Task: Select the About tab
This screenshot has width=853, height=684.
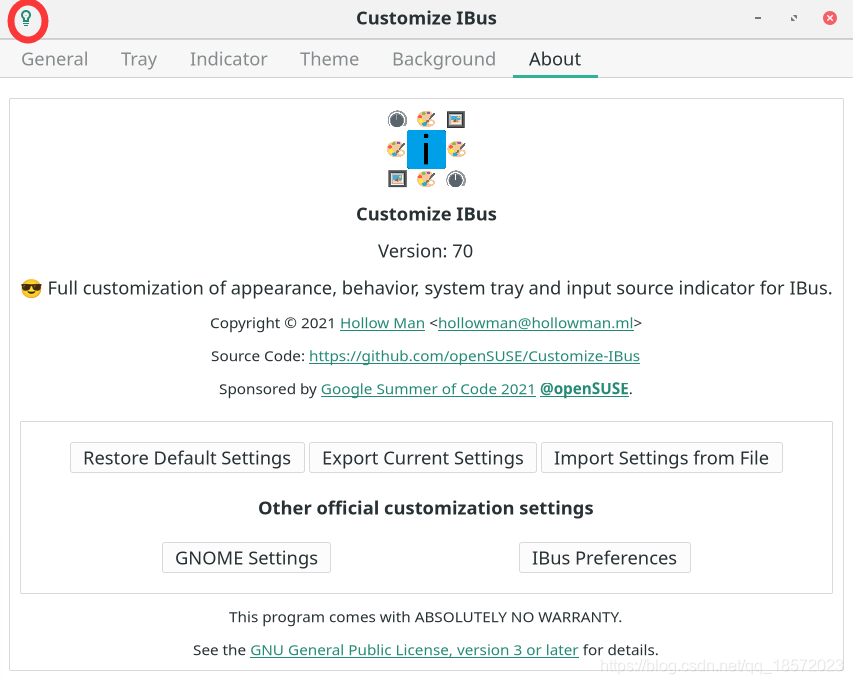Action: click(x=555, y=59)
